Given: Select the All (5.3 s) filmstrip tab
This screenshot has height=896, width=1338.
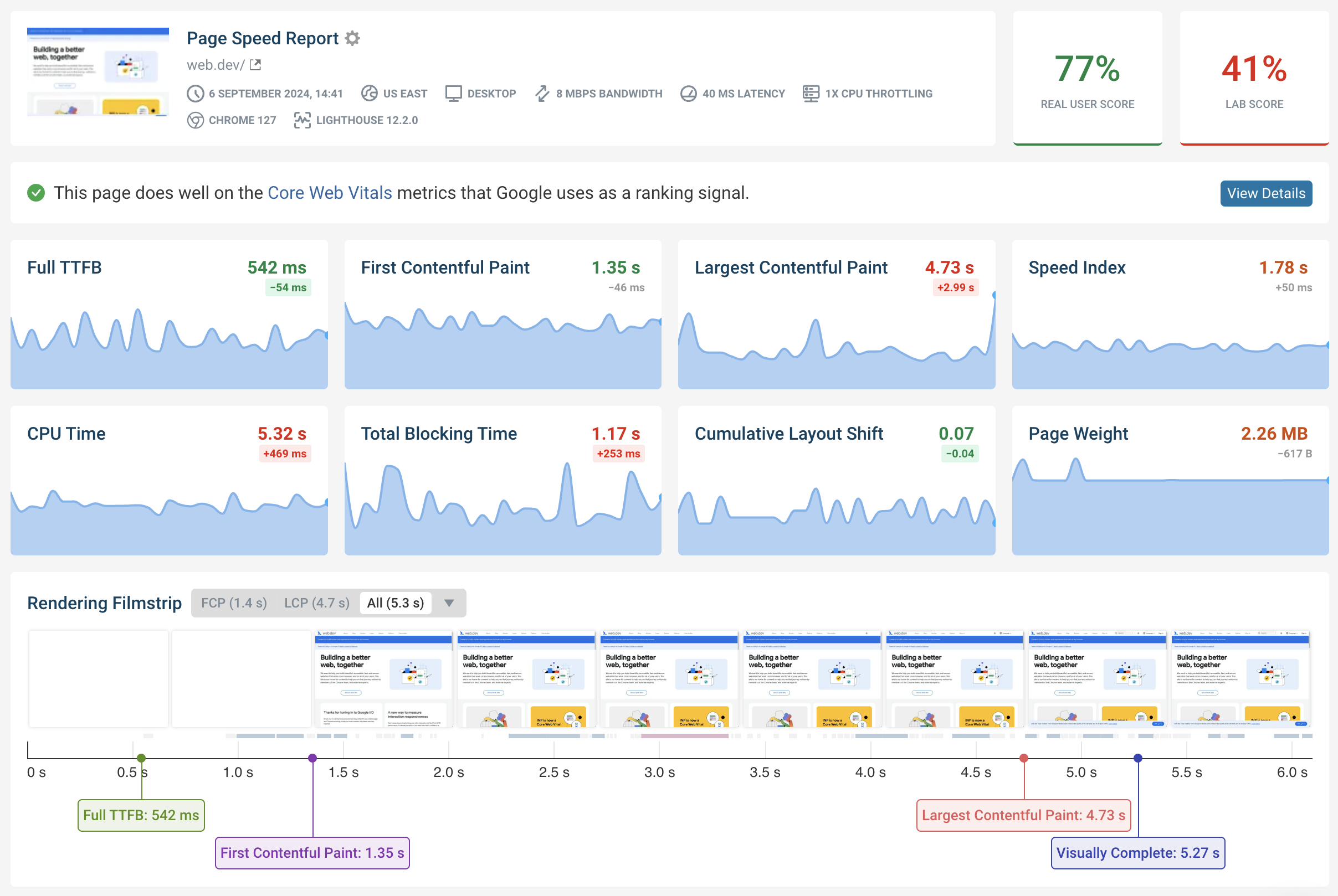Looking at the screenshot, I should point(396,603).
